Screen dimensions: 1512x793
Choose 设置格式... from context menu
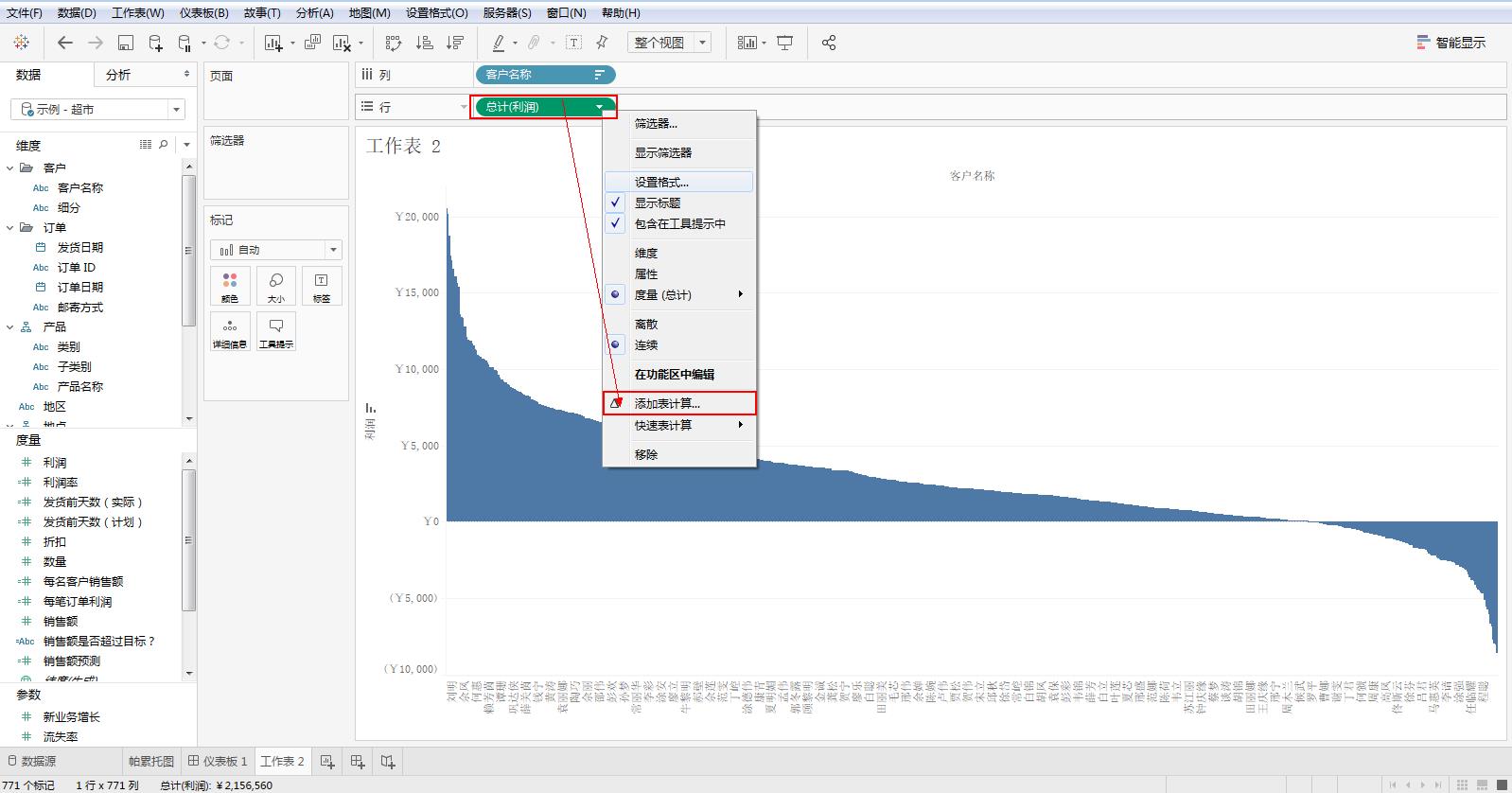click(x=679, y=182)
